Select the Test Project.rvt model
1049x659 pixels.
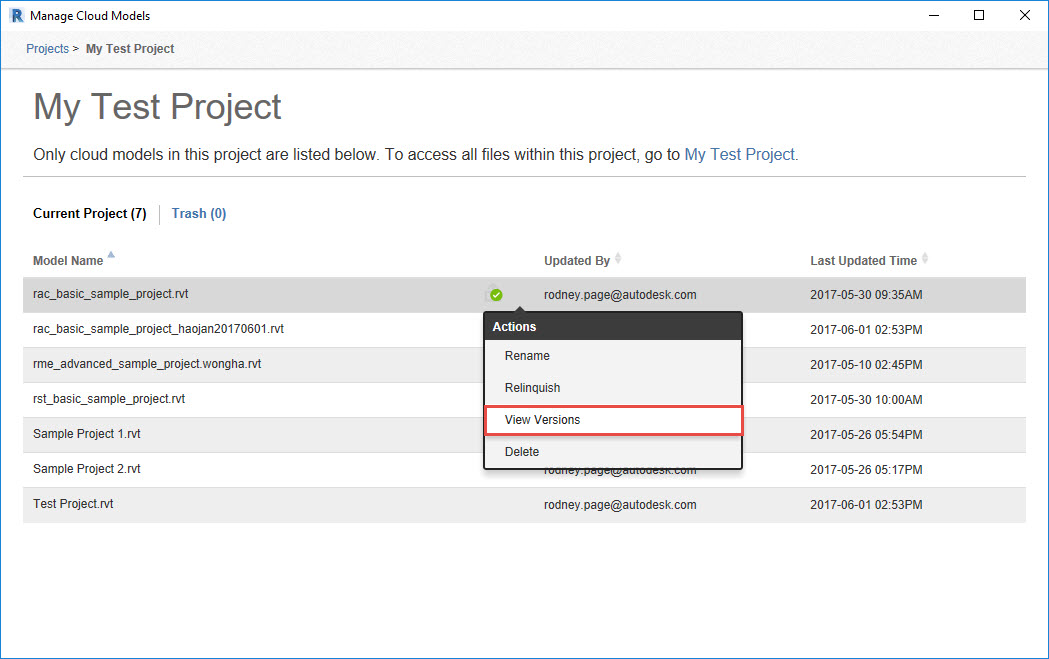point(73,504)
